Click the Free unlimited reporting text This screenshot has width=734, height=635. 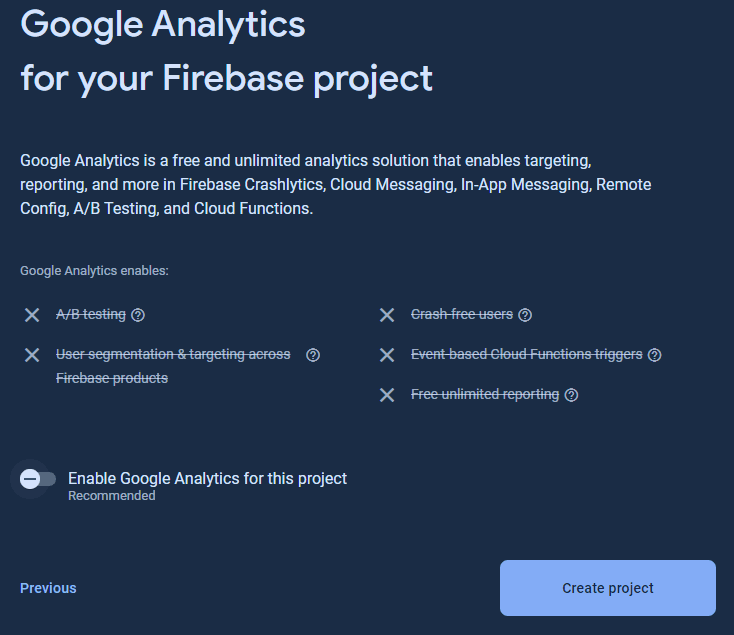[485, 395]
